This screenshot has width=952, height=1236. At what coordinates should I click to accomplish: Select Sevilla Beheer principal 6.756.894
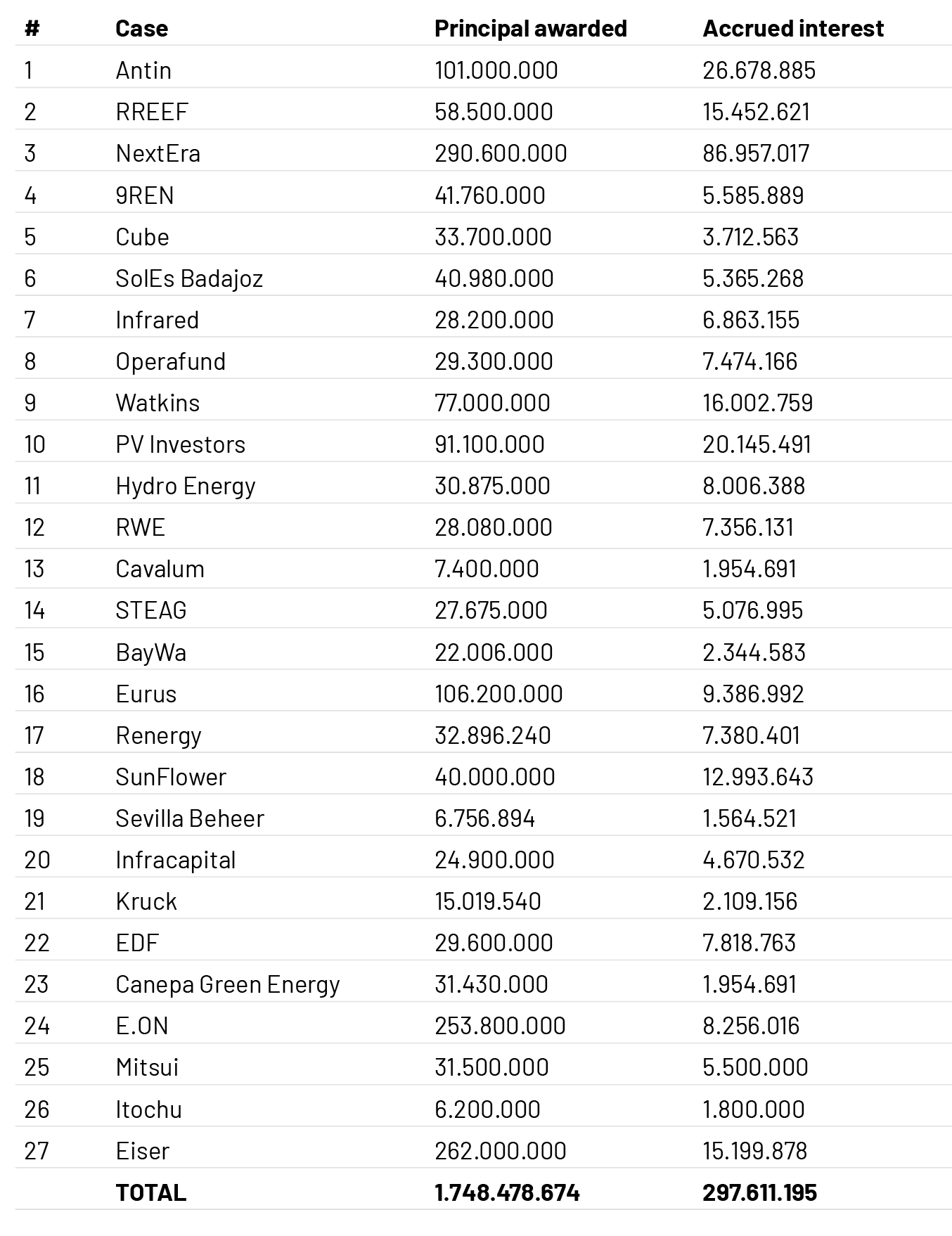(484, 818)
